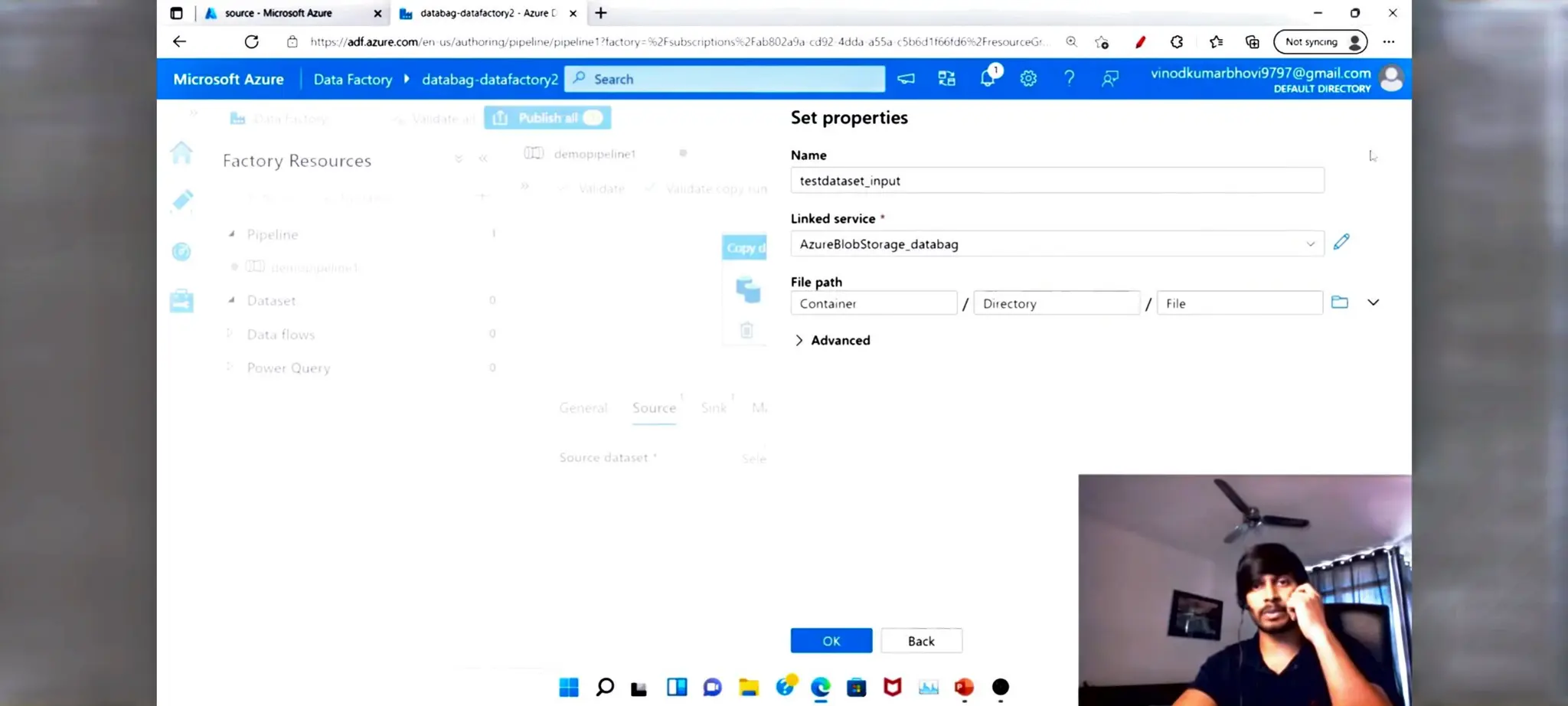Open the Windows Start menu

pyautogui.click(x=569, y=688)
